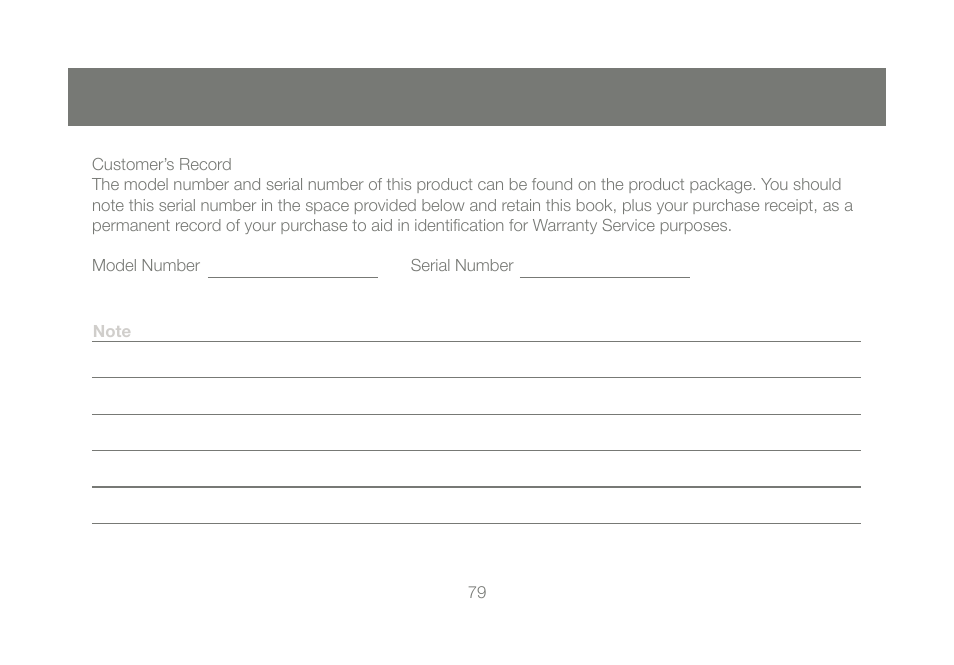954x665 pixels.
Task: Click the first Note line
Action: (476, 341)
